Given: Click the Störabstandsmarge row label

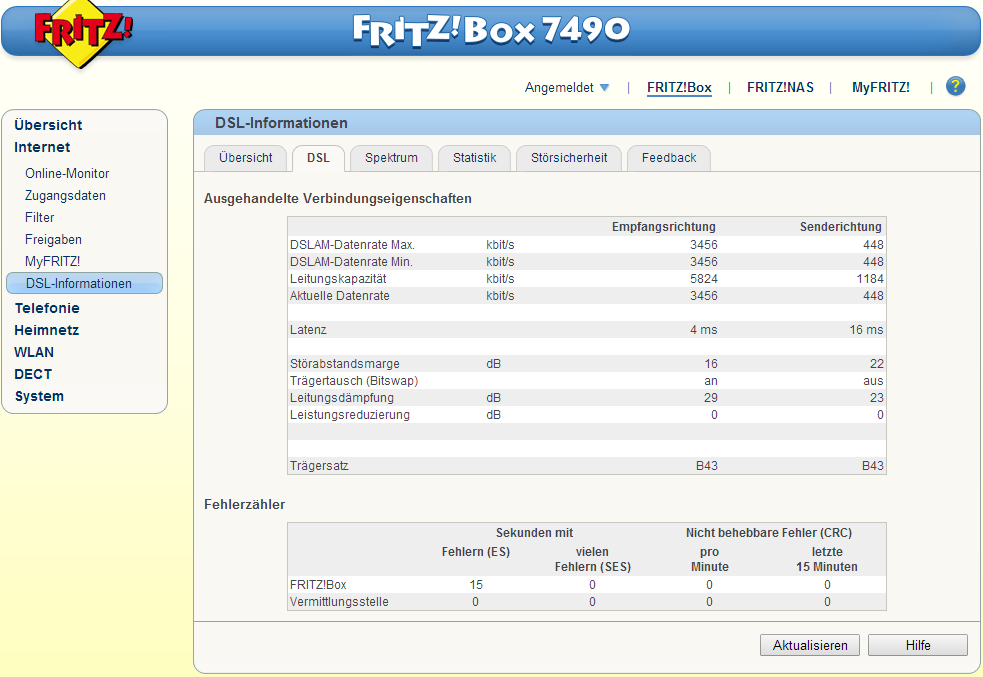Looking at the screenshot, I should point(344,364).
